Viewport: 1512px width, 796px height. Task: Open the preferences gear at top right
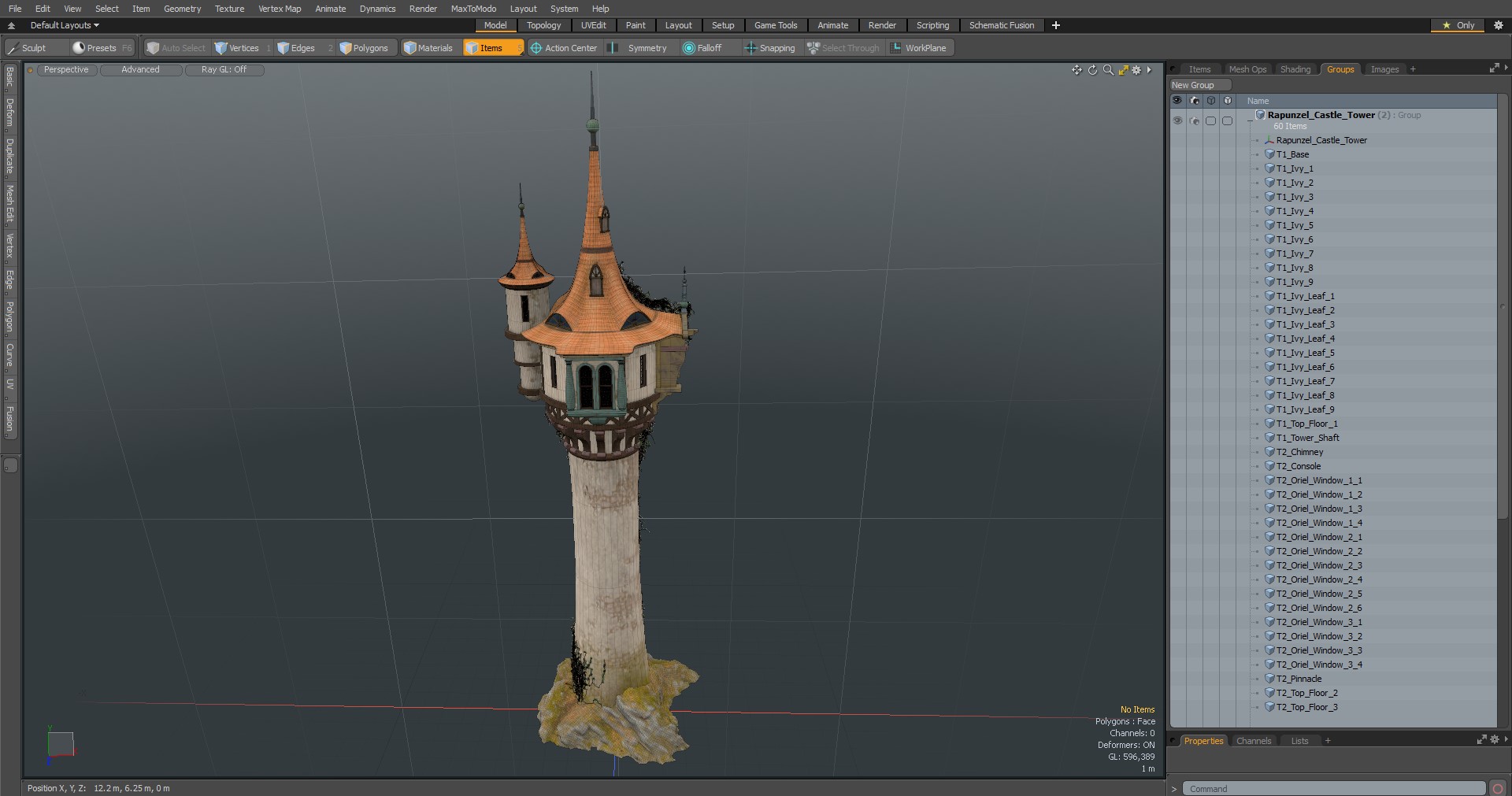click(x=1499, y=25)
